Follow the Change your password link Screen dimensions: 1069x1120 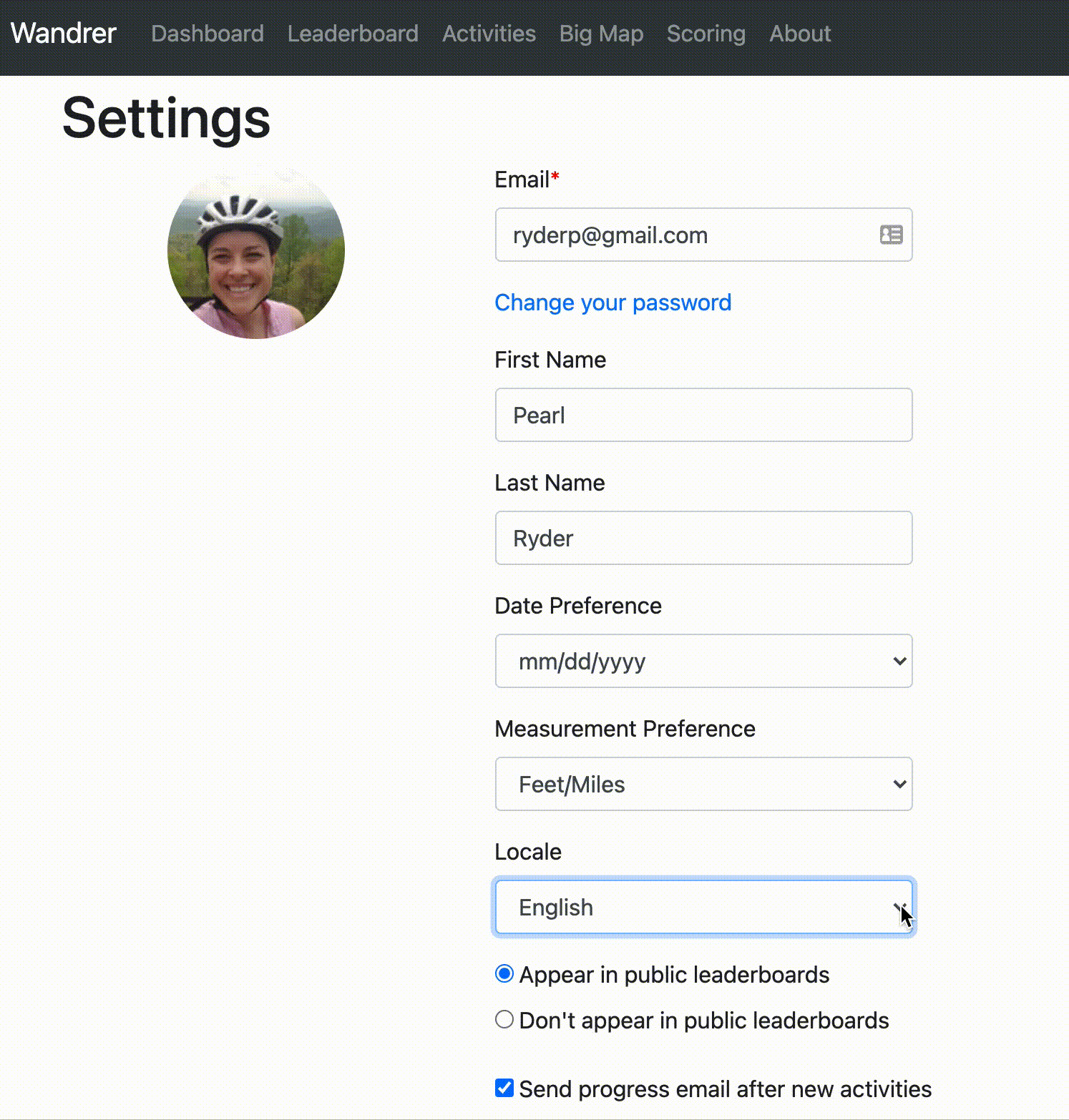(612, 303)
